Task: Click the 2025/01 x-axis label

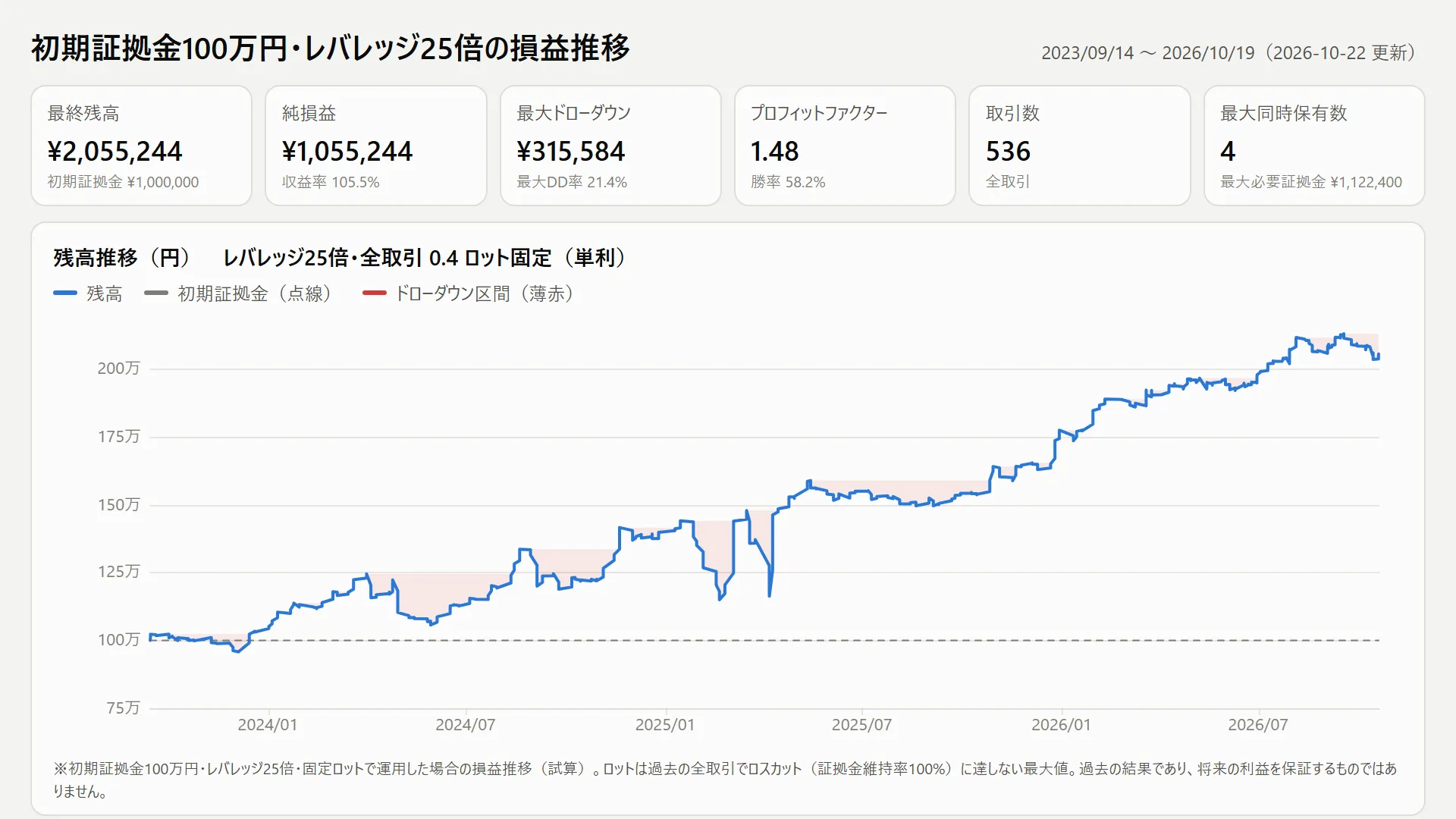Action: pyautogui.click(x=665, y=725)
